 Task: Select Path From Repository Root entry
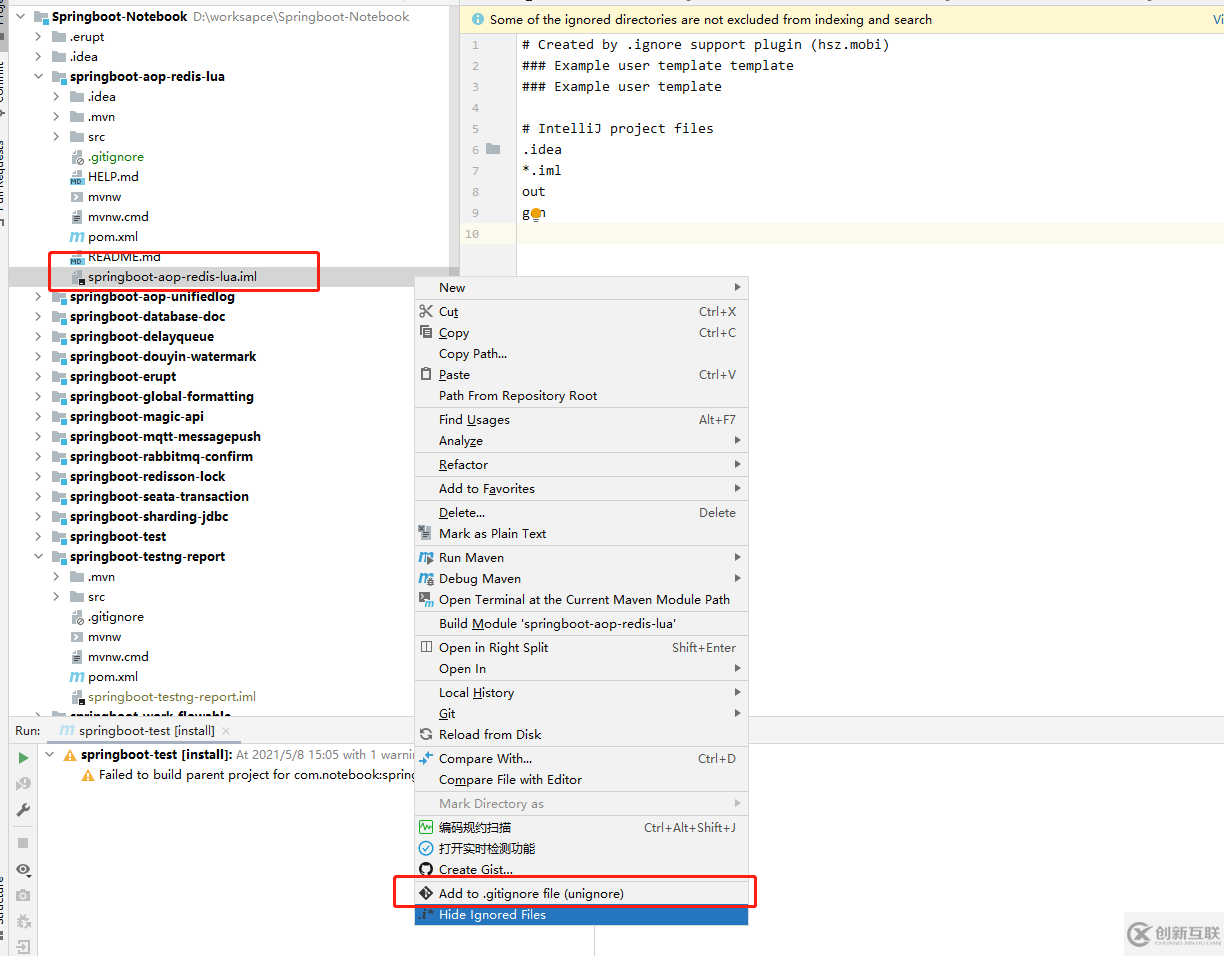[581, 396]
